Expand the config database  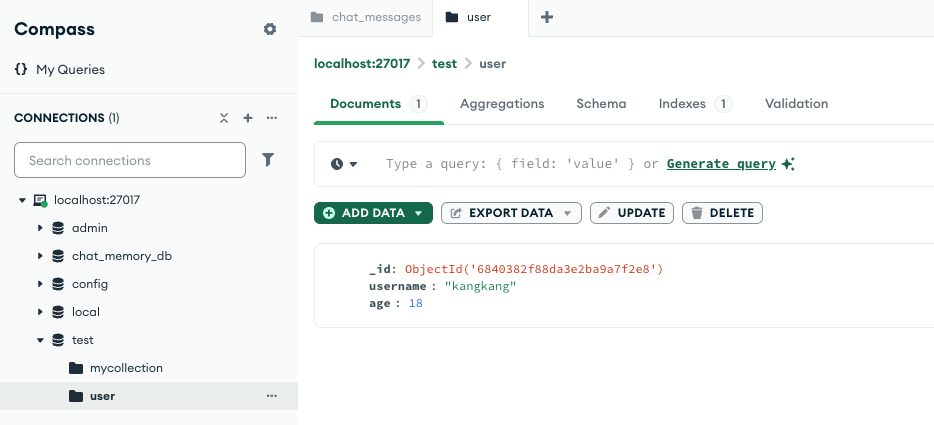click(40, 284)
